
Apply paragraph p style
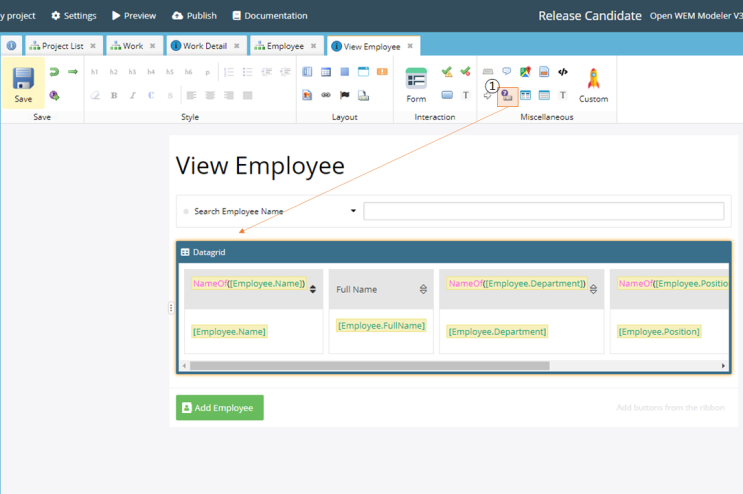click(207, 72)
